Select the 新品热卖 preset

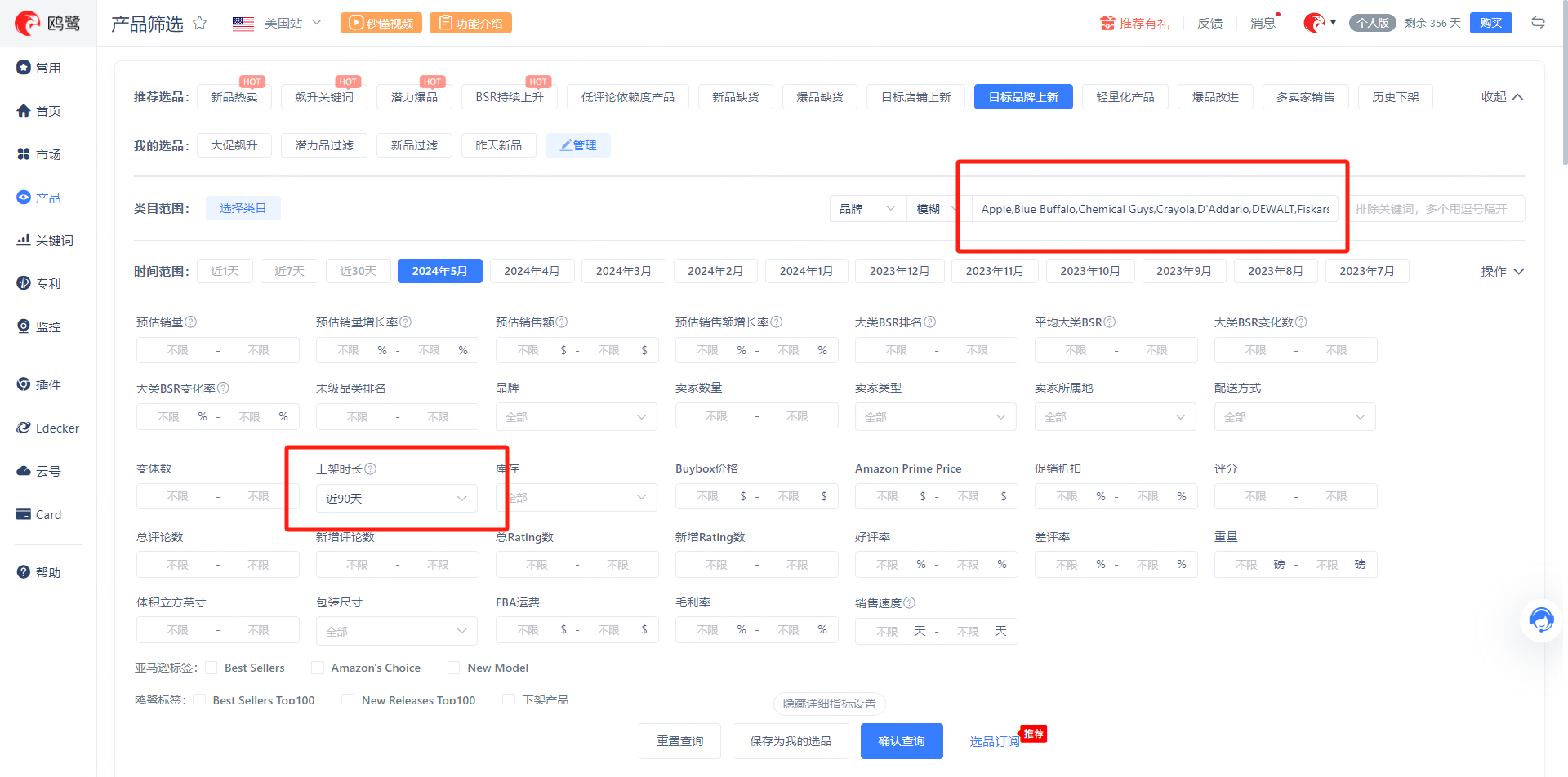[x=234, y=97]
